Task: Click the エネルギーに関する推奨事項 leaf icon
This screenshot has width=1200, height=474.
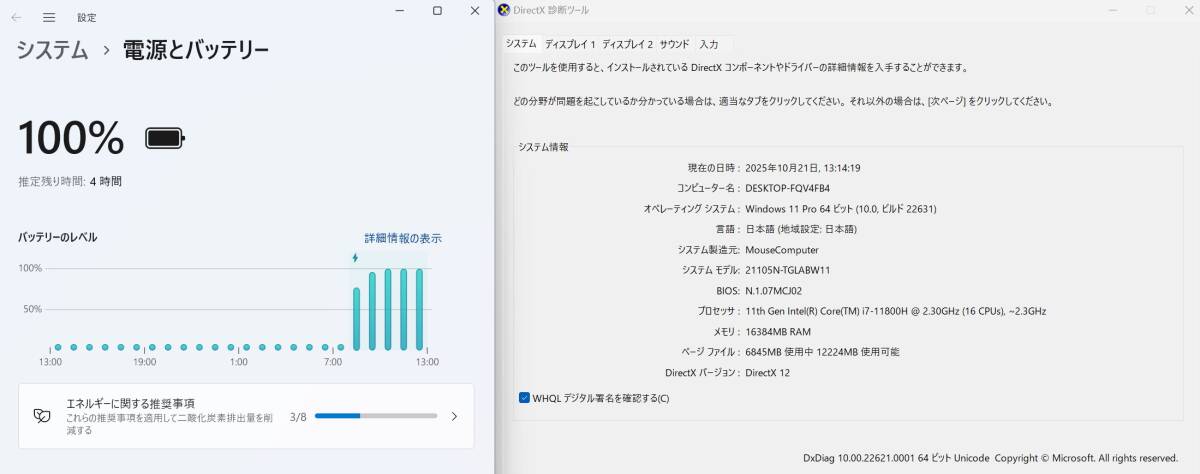Action: (x=42, y=416)
